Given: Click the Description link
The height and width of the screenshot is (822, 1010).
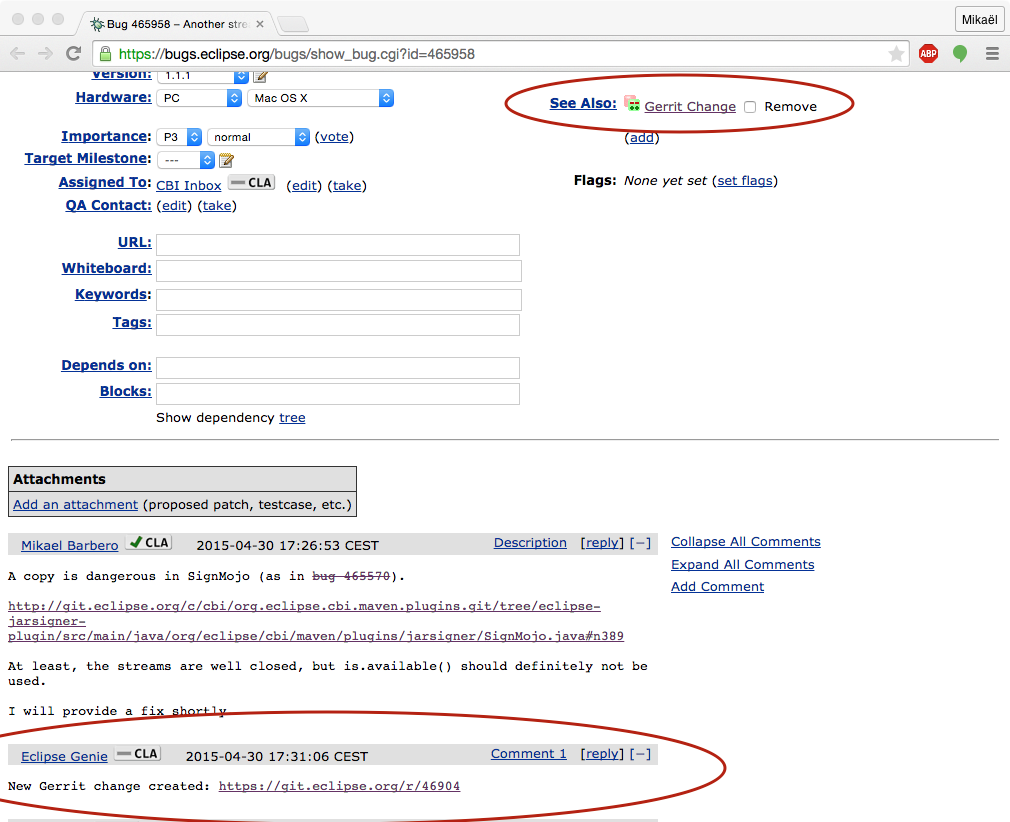Looking at the screenshot, I should coord(530,542).
